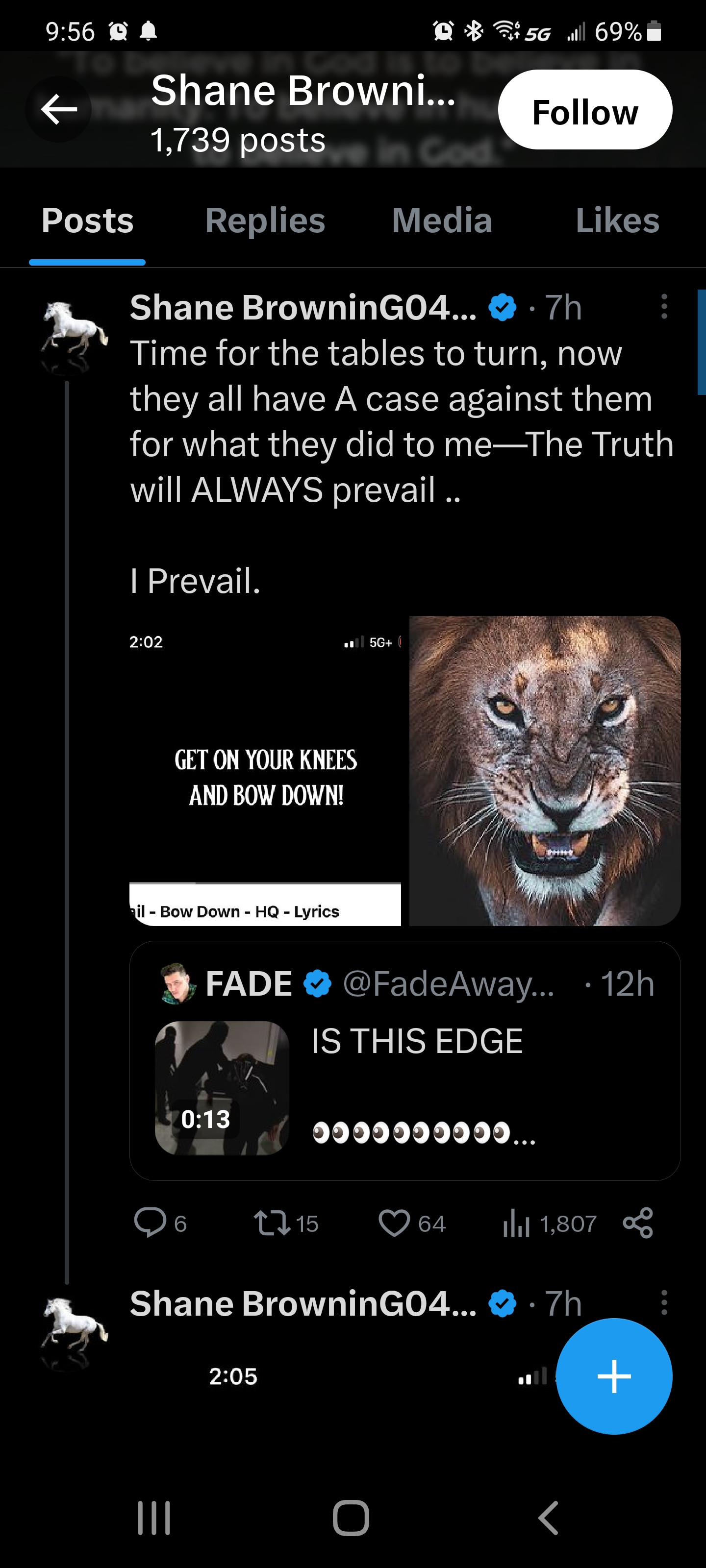View analytics showing 1,807 views
Image resolution: width=706 pixels, height=1568 pixels.
(x=517, y=1222)
